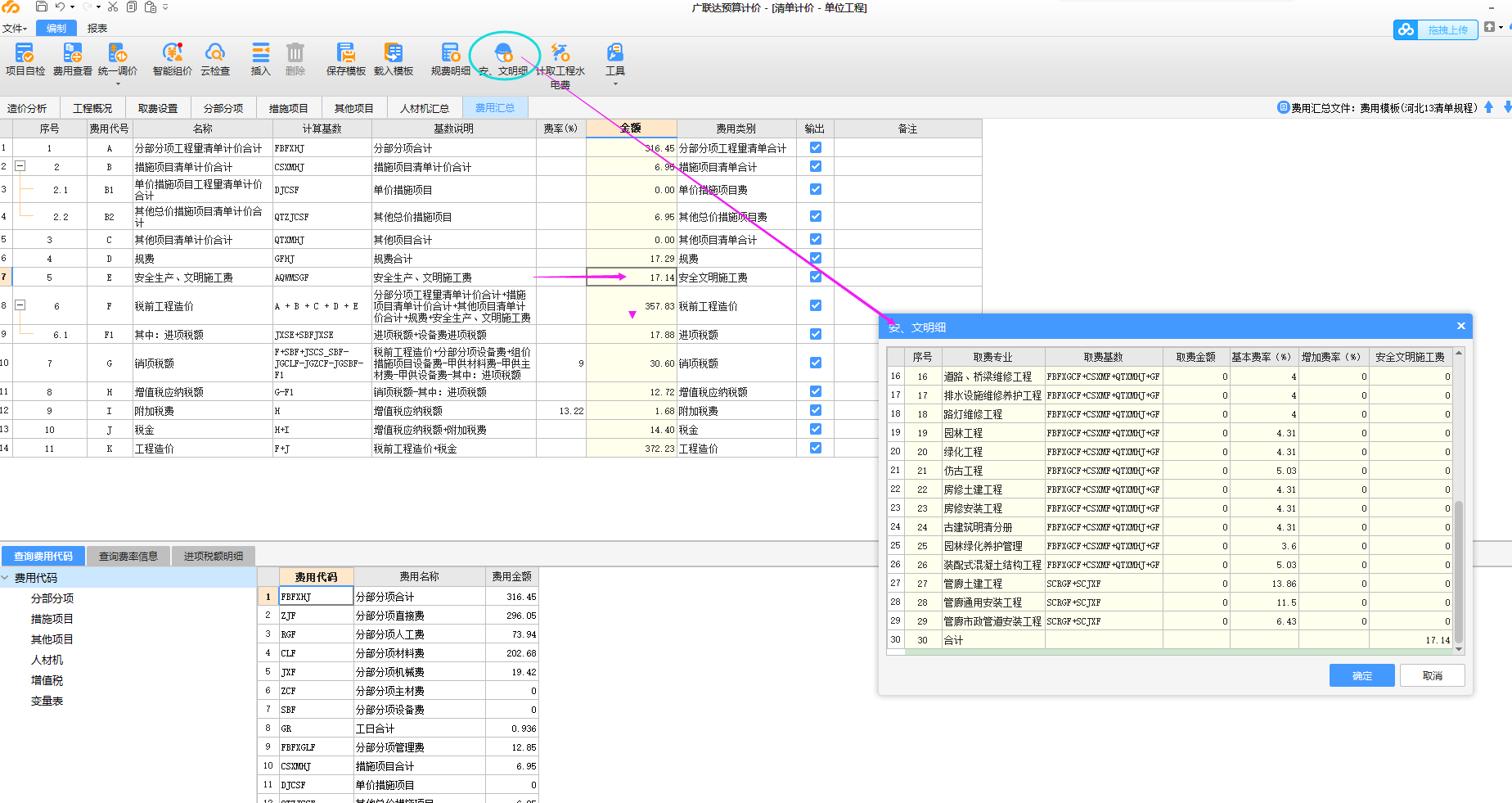Click the 费用汇总文件 document icon
Screen dimensions: 1512x803
(1283, 107)
